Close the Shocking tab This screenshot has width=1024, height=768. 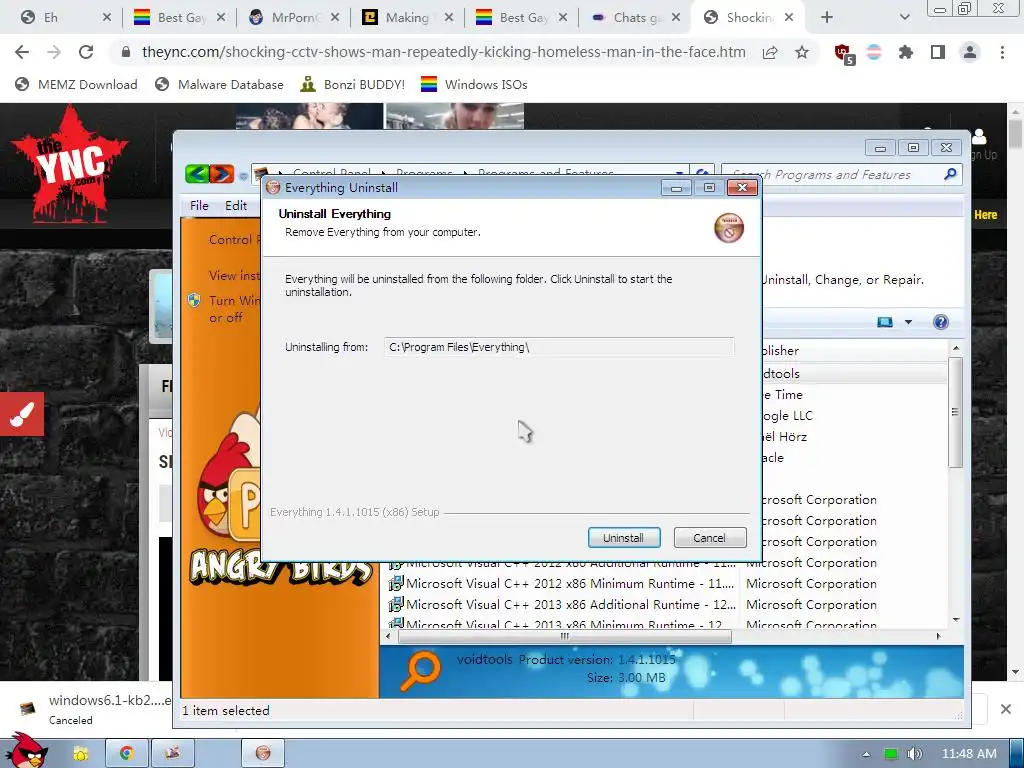coord(790,18)
